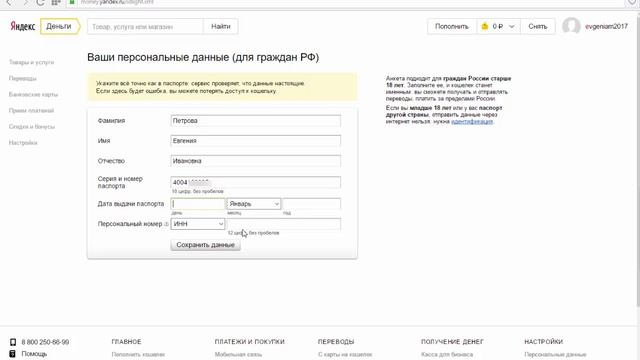Click the Найти search button
The height and width of the screenshot is (360, 640).
click(220, 27)
